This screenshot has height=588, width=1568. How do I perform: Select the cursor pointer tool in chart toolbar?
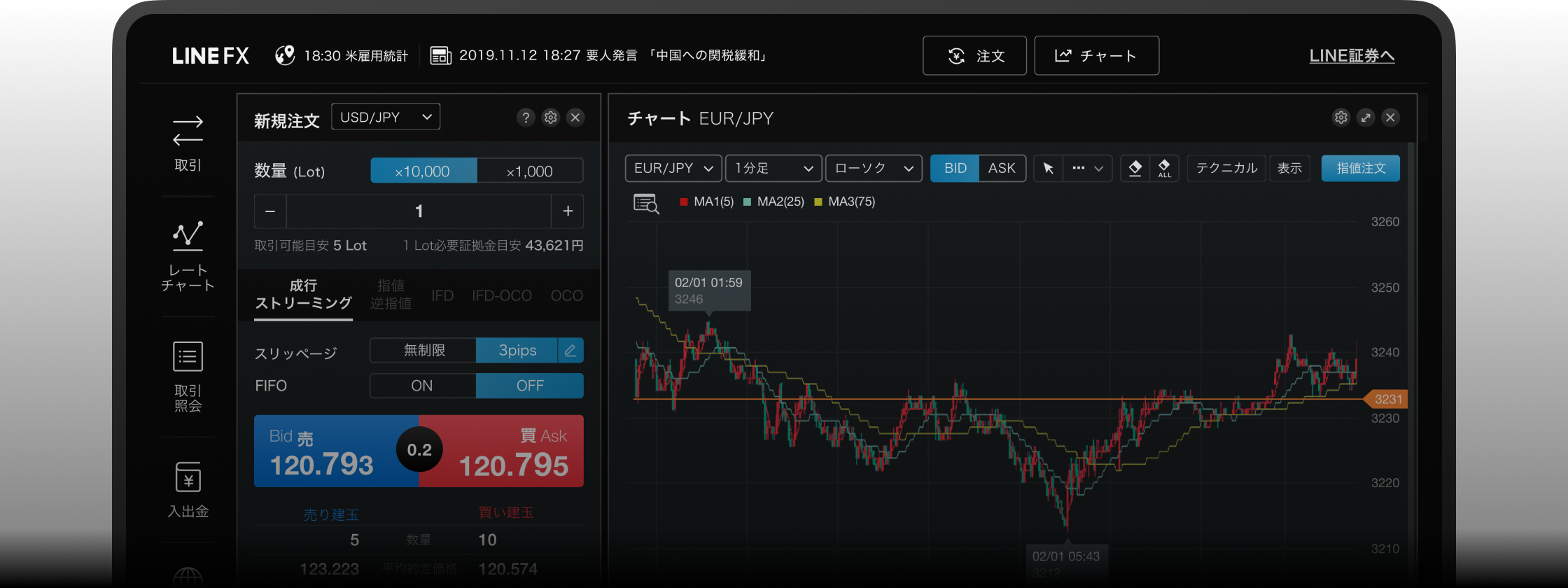[x=1048, y=168]
